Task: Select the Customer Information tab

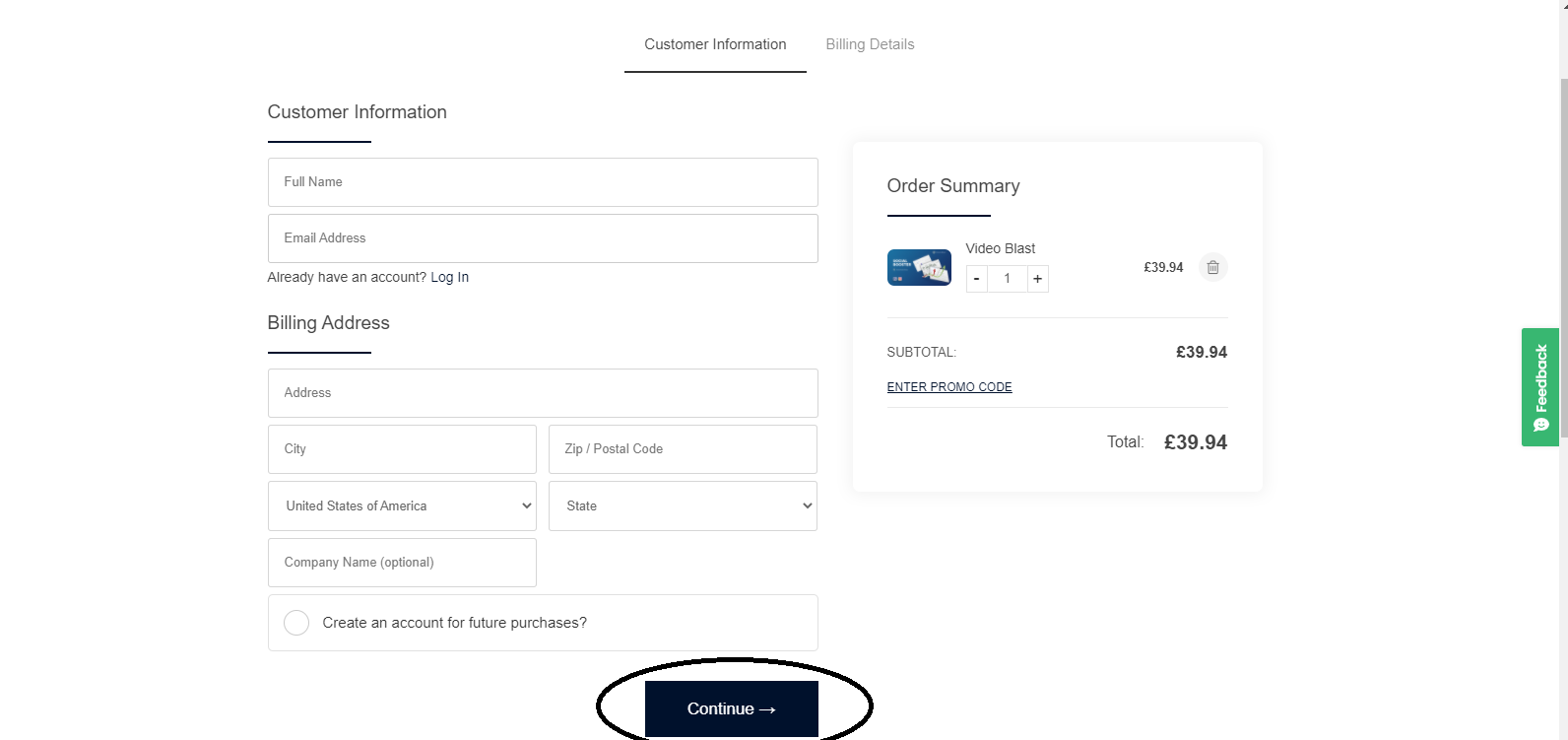Action: point(715,44)
